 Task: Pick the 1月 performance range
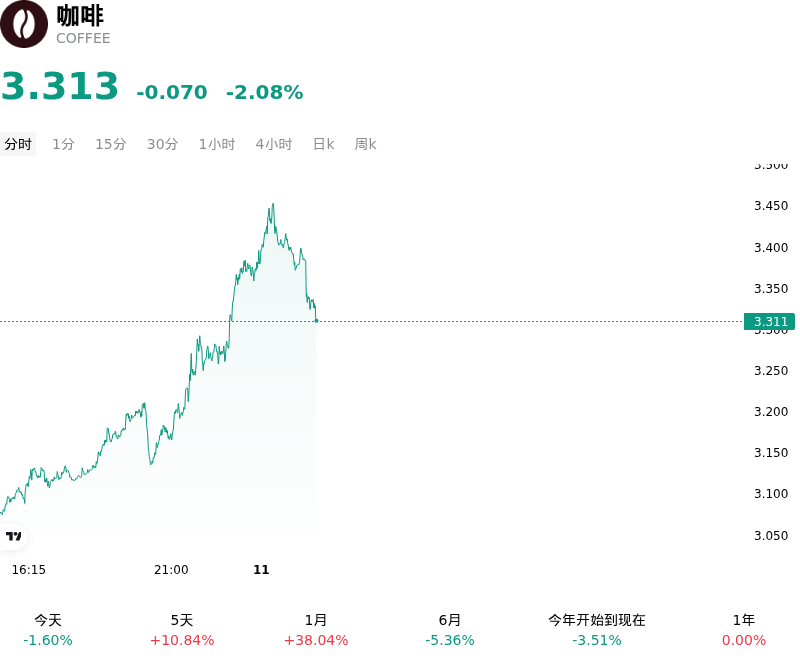click(x=316, y=630)
